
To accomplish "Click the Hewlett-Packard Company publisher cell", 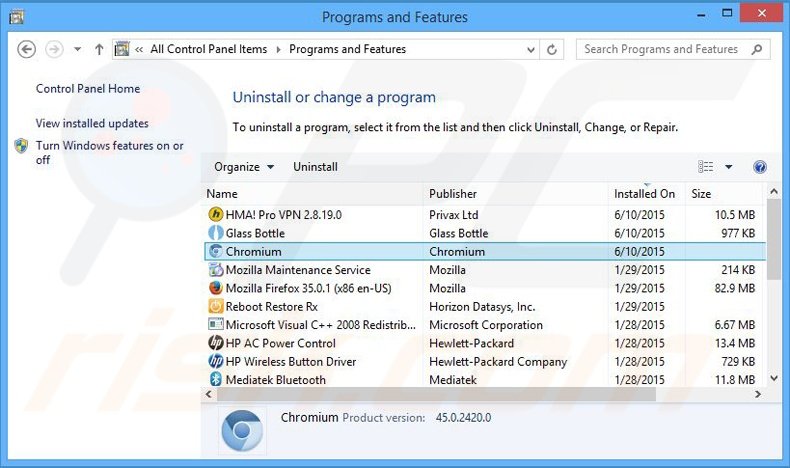I will 498,362.
